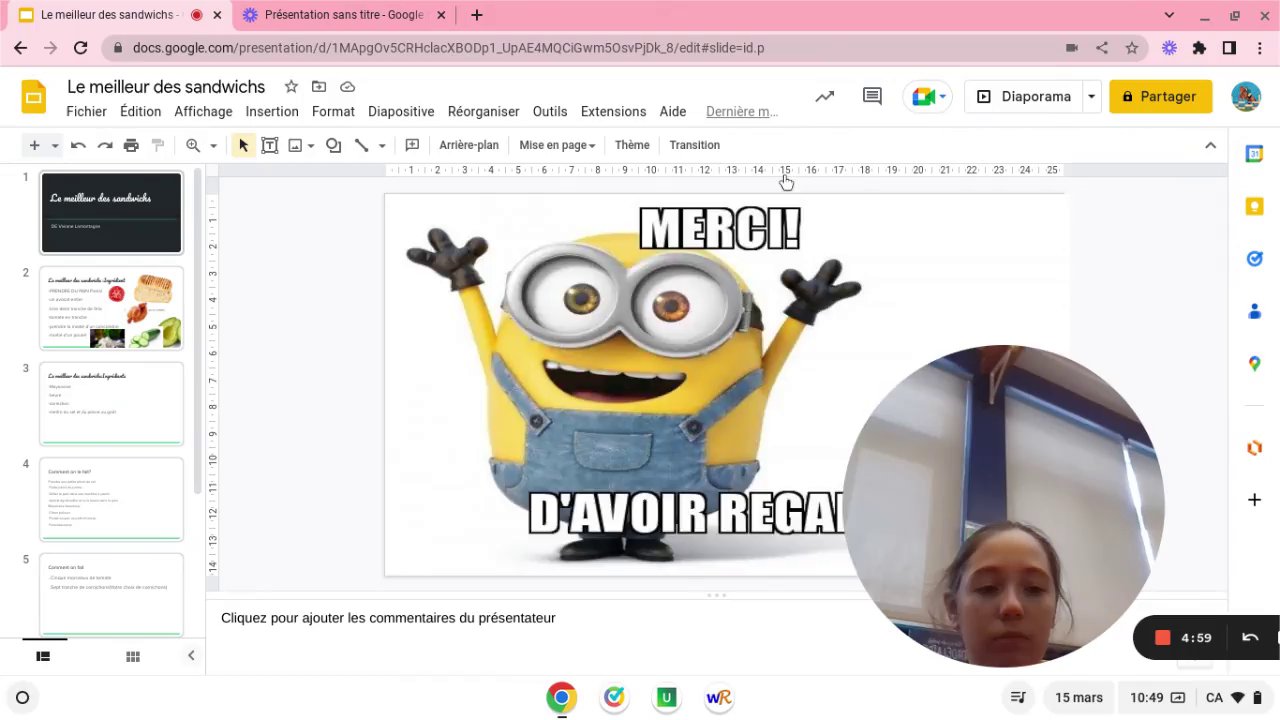Screen dimensions: 1280x720
Task: Open comment history icon
Action: [872, 97]
